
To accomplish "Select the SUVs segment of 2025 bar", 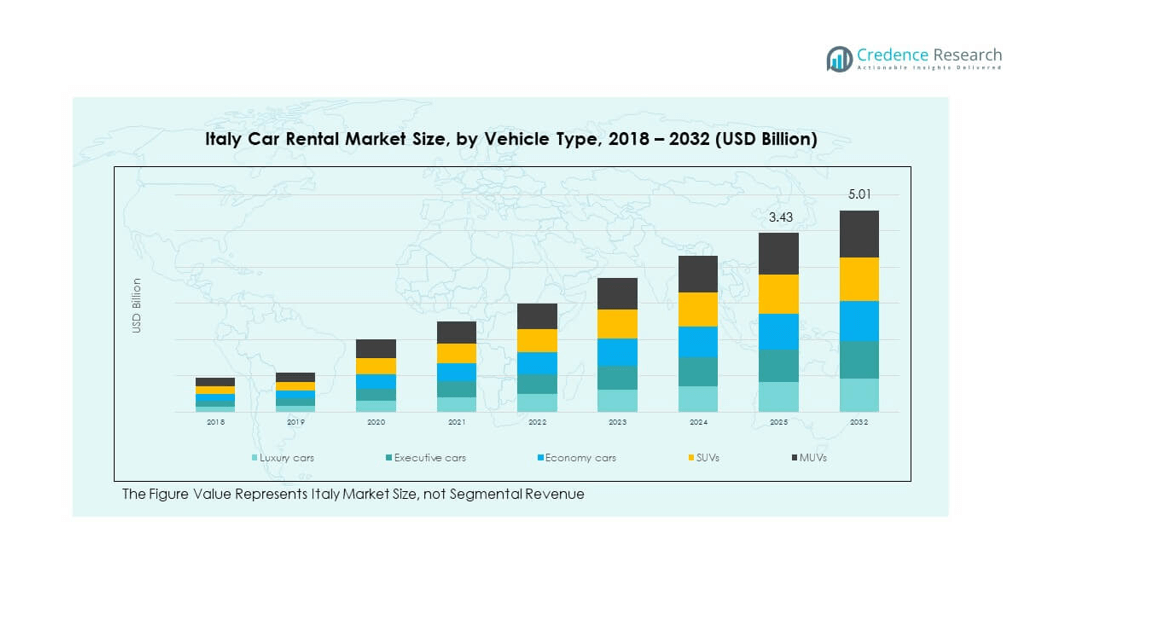I will pos(779,294).
